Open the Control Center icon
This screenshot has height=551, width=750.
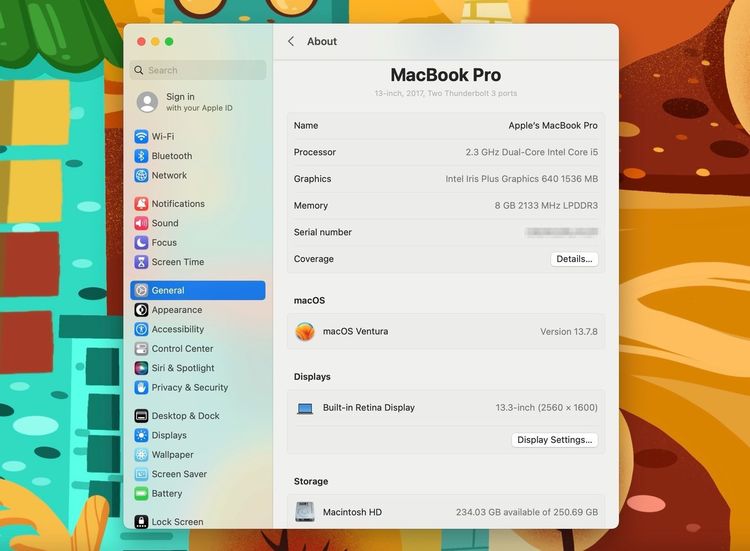[141, 349]
